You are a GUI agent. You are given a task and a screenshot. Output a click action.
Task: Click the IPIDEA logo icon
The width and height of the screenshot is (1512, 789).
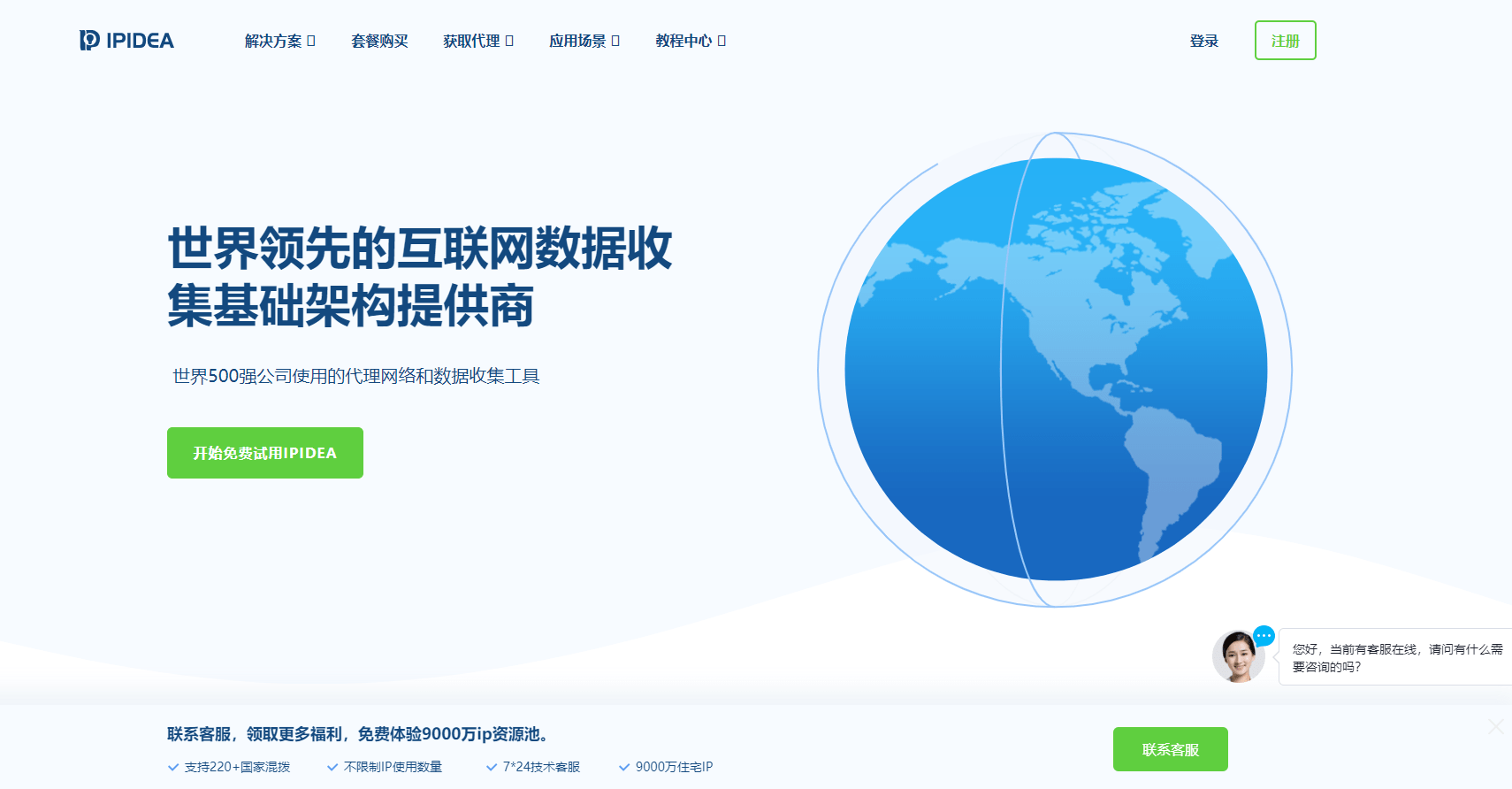click(x=89, y=40)
